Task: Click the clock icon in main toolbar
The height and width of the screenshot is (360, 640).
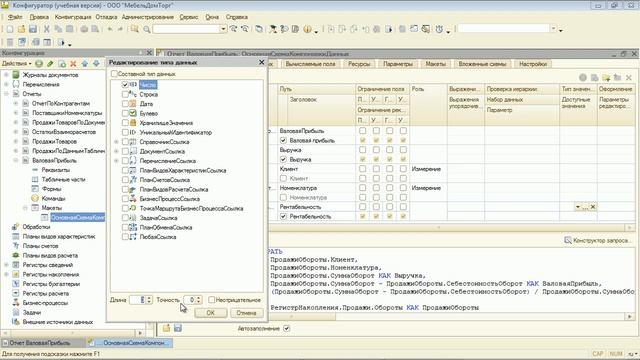Action: (439, 29)
